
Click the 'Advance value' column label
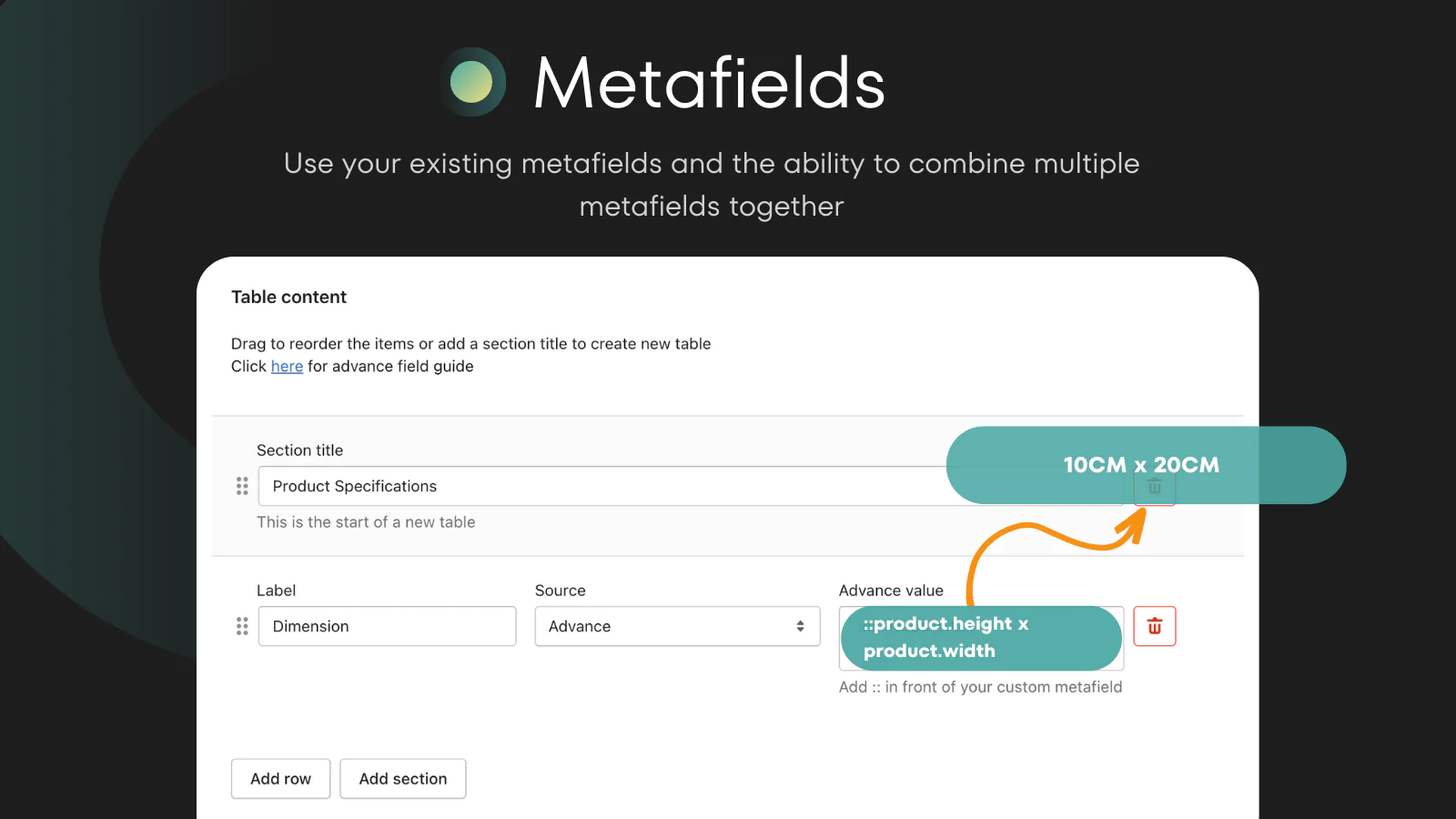click(x=891, y=591)
